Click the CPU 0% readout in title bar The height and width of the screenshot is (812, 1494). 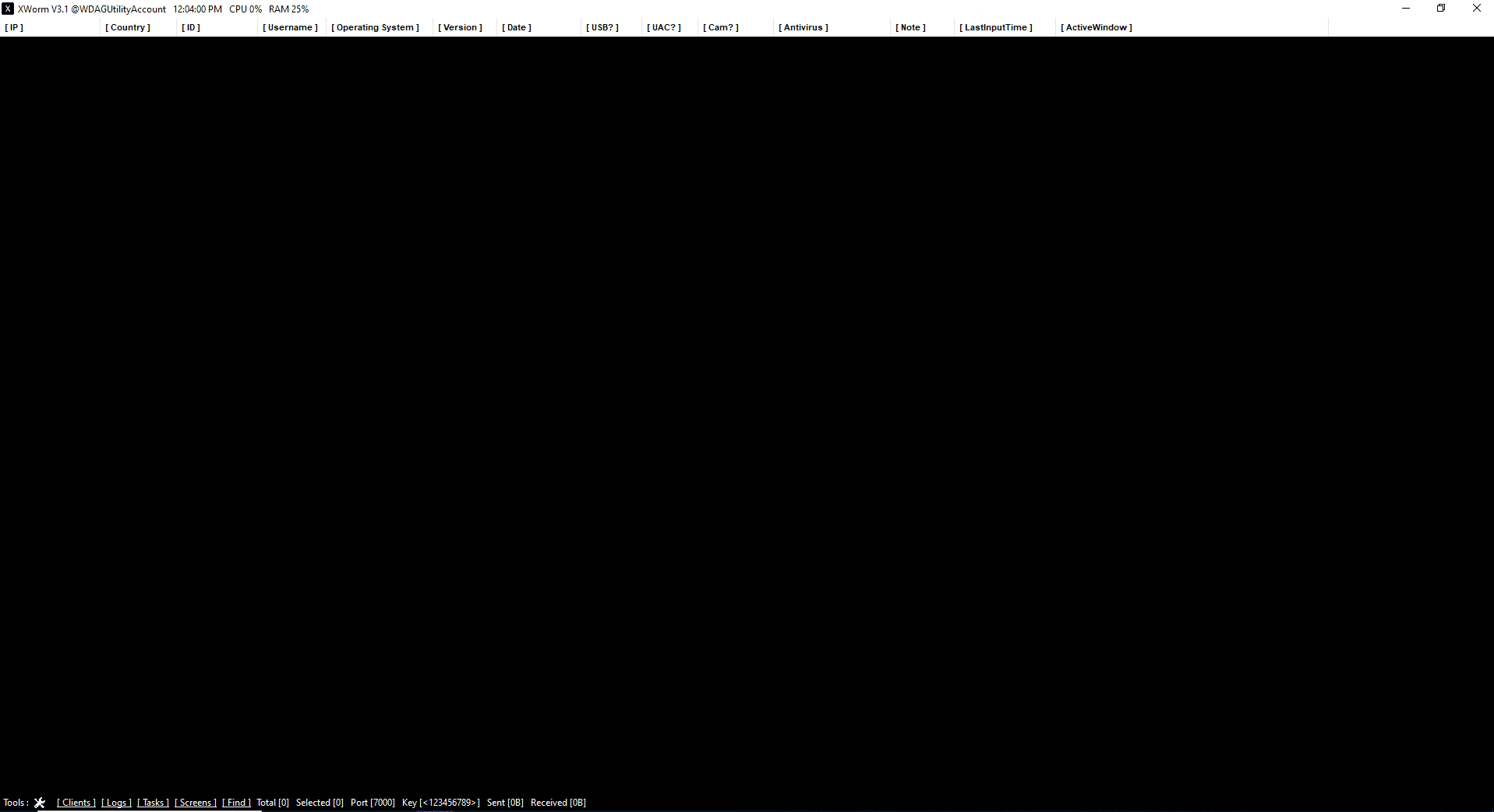click(245, 9)
